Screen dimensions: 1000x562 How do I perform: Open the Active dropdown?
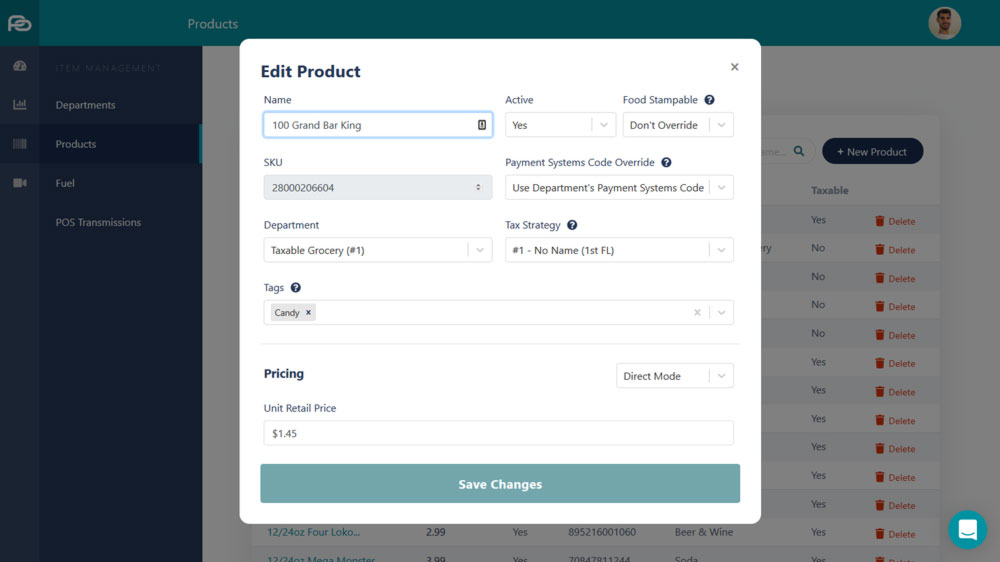coord(560,125)
